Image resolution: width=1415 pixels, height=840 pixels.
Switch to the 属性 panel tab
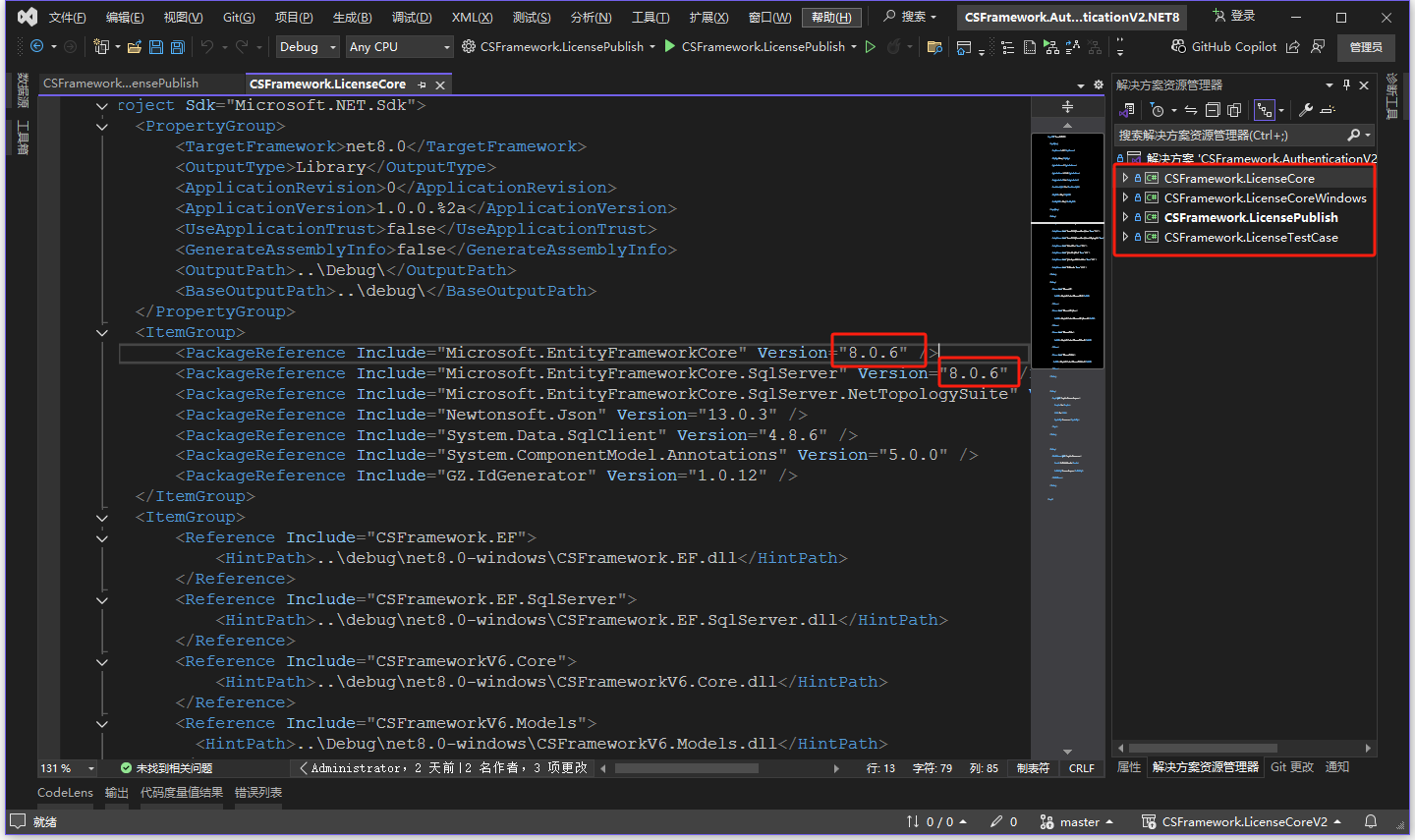[1129, 767]
